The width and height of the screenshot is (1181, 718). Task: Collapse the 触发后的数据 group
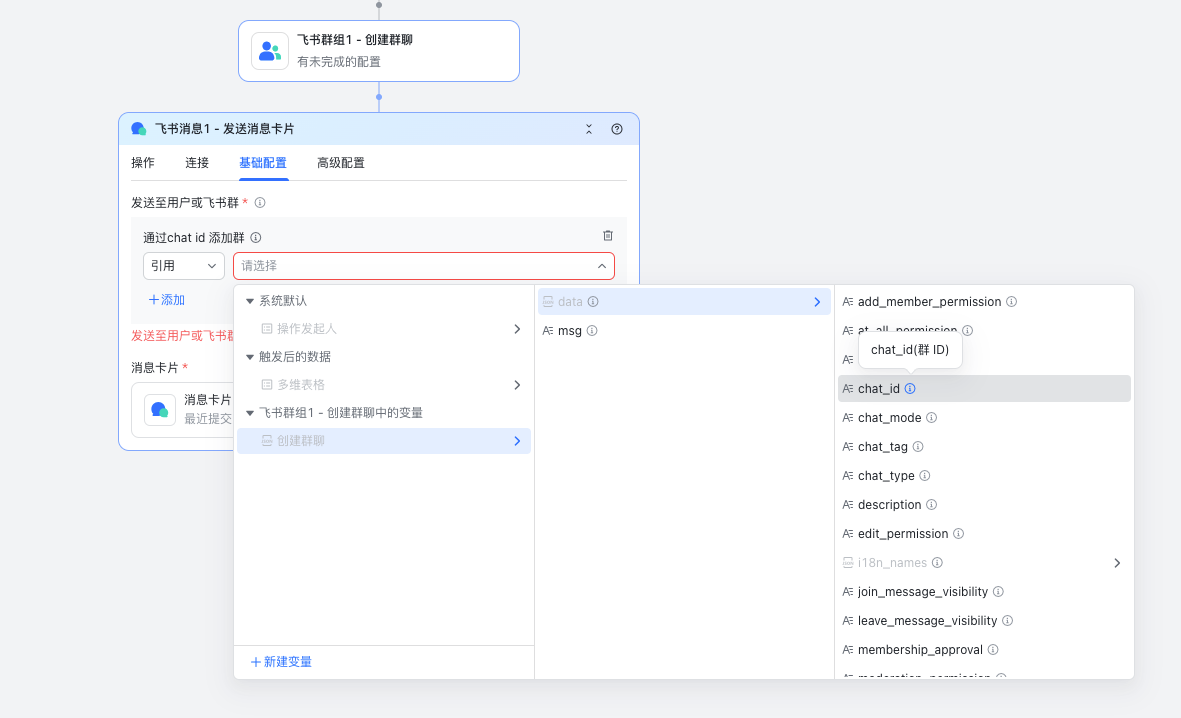pyautogui.click(x=250, y=357)
